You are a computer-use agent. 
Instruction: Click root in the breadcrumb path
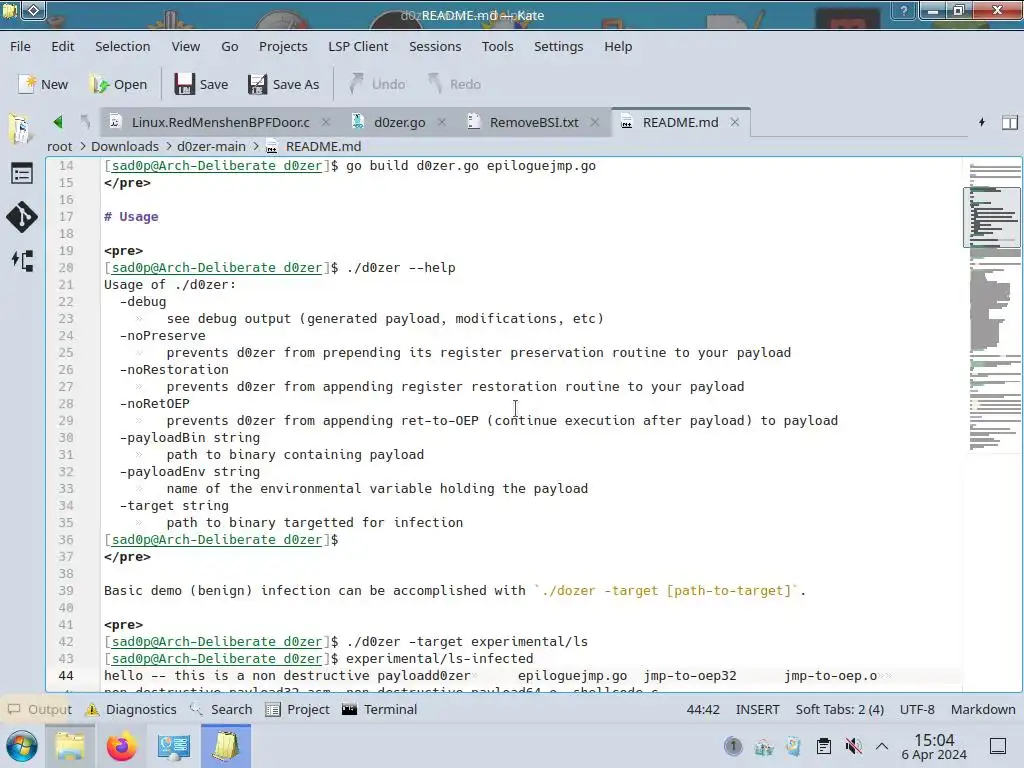coord(59,146)
